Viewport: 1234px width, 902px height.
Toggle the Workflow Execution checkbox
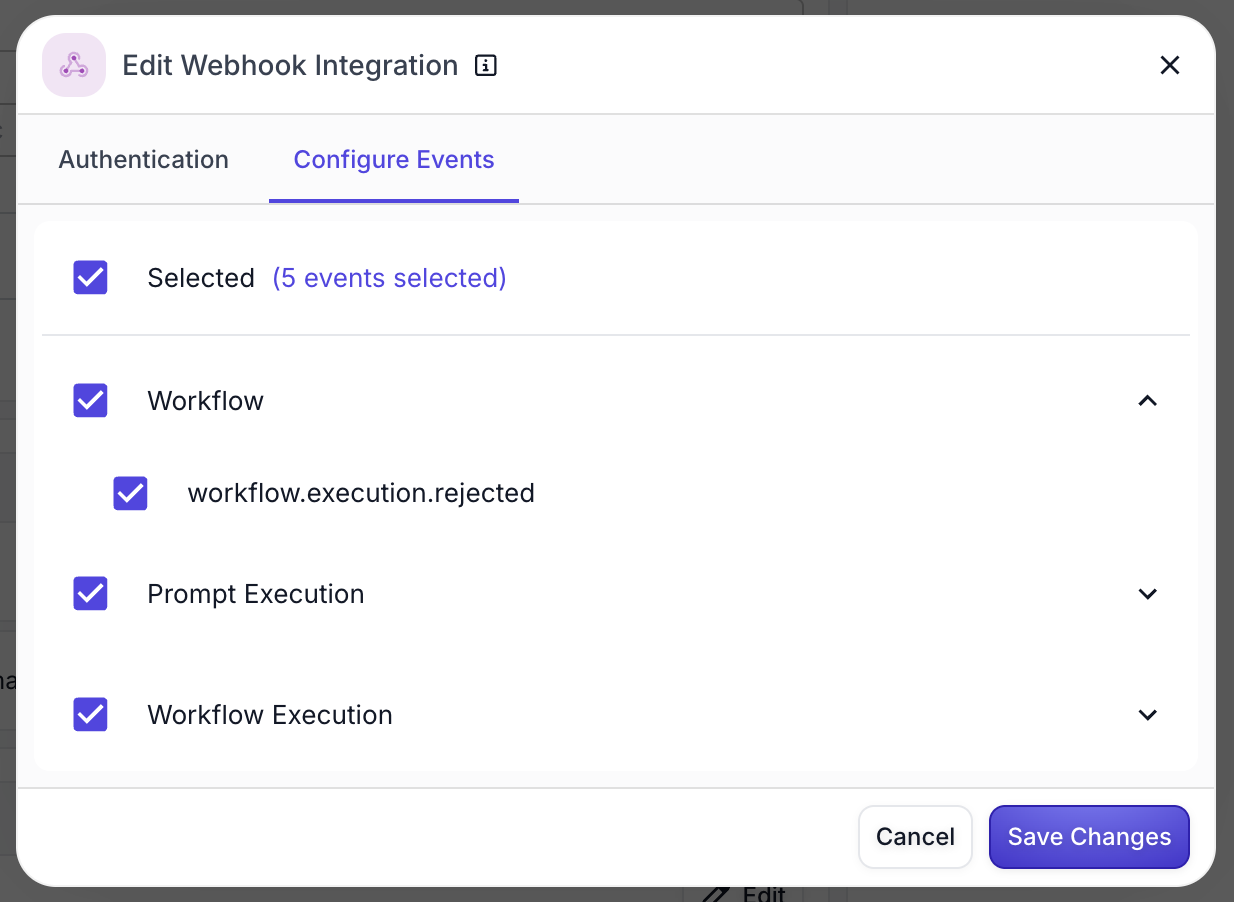(91, 715)
